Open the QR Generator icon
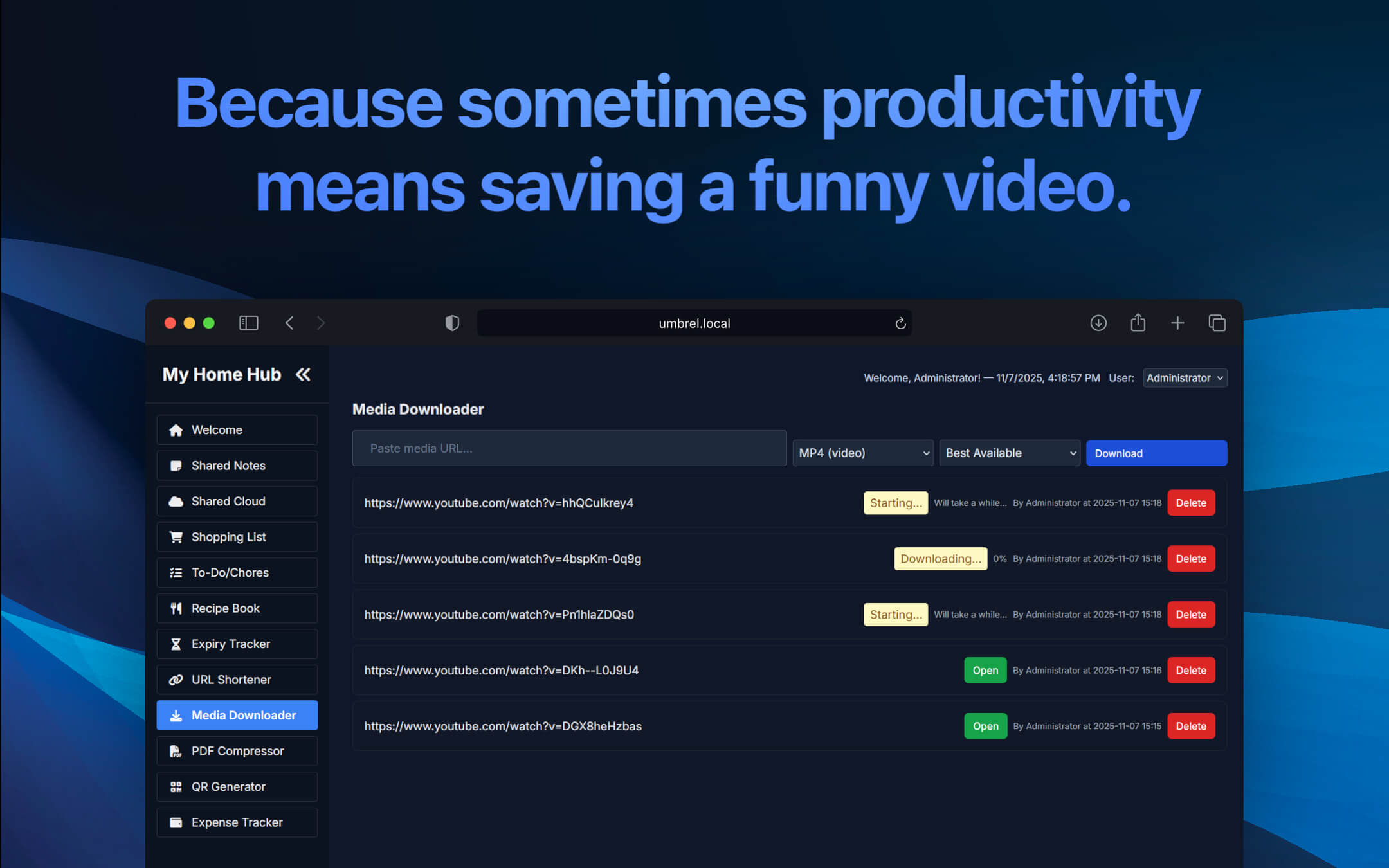 pyautogui.click(x=177, y=786)
